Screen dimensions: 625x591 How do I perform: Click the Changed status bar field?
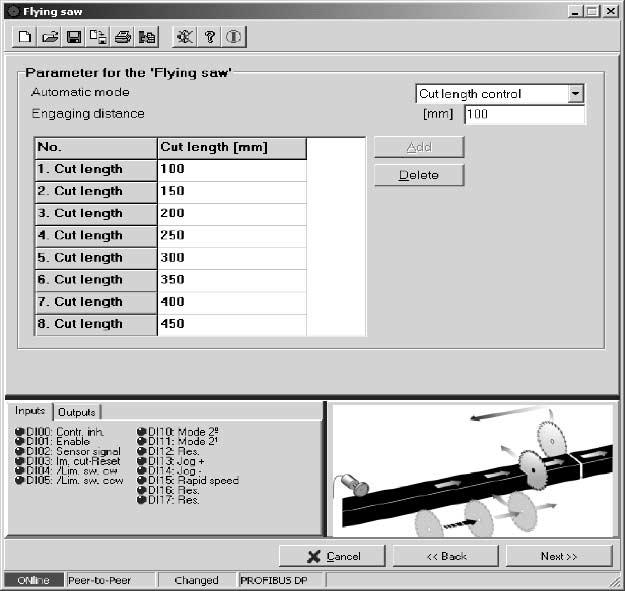click(x=197, y=580)
